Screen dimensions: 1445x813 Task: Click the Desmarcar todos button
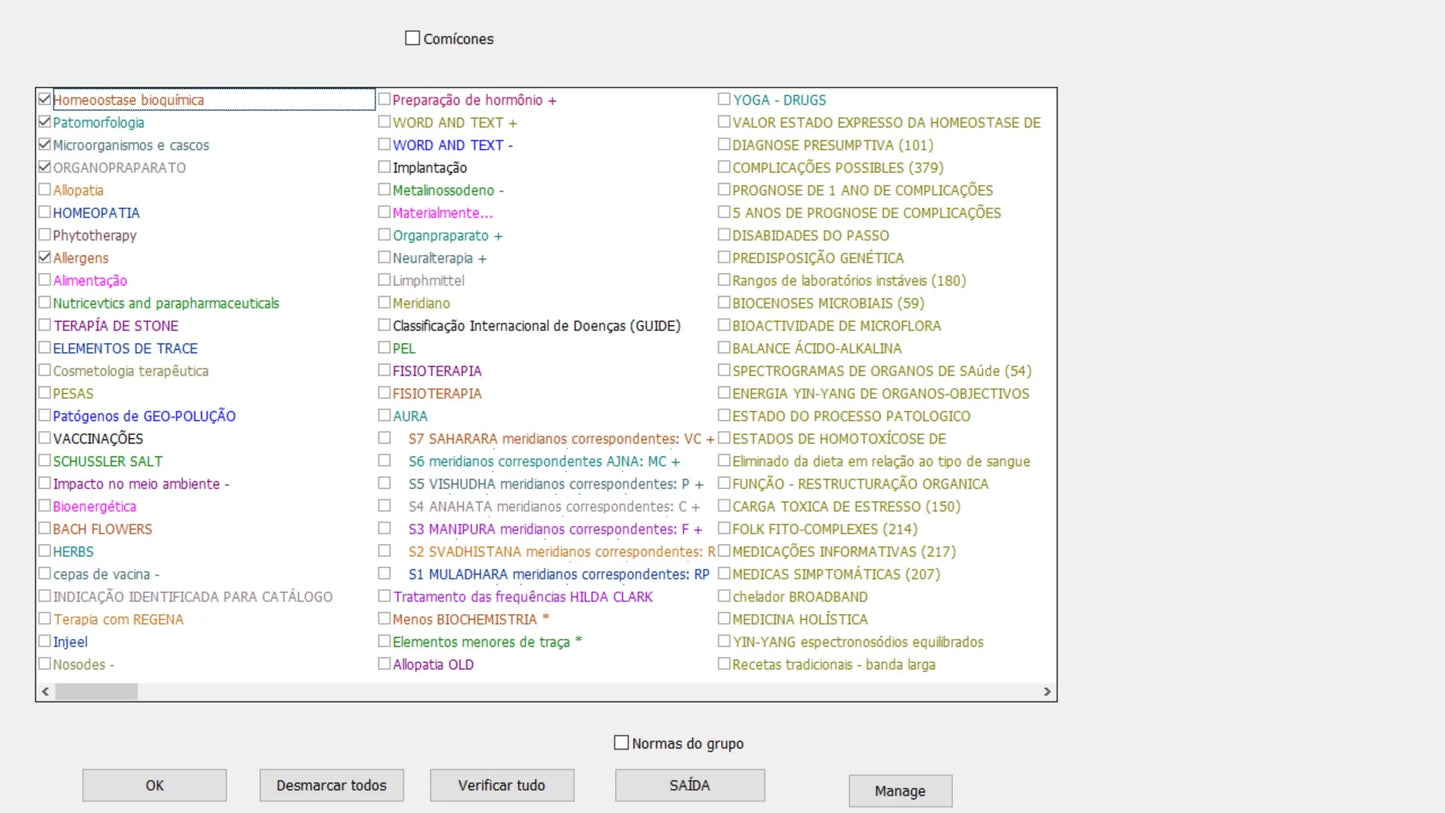coord(331,786)
